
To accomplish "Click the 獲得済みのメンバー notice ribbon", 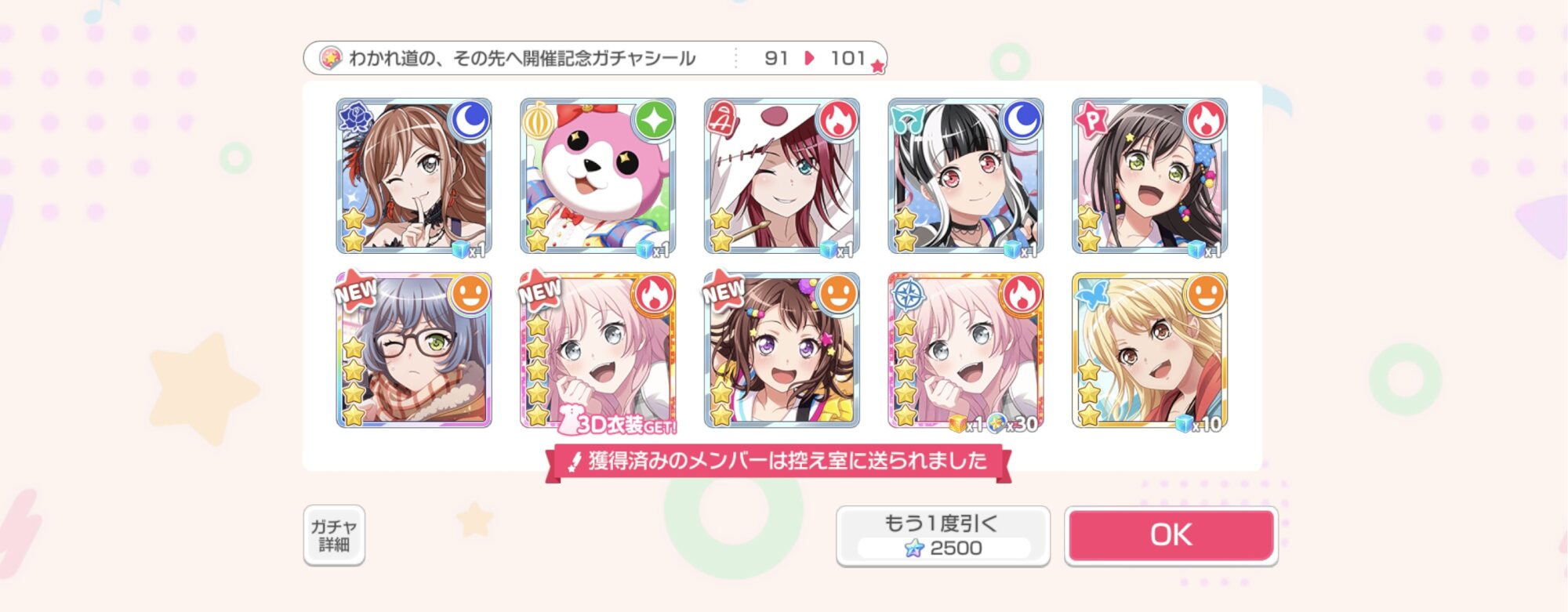I will (778, 462).
